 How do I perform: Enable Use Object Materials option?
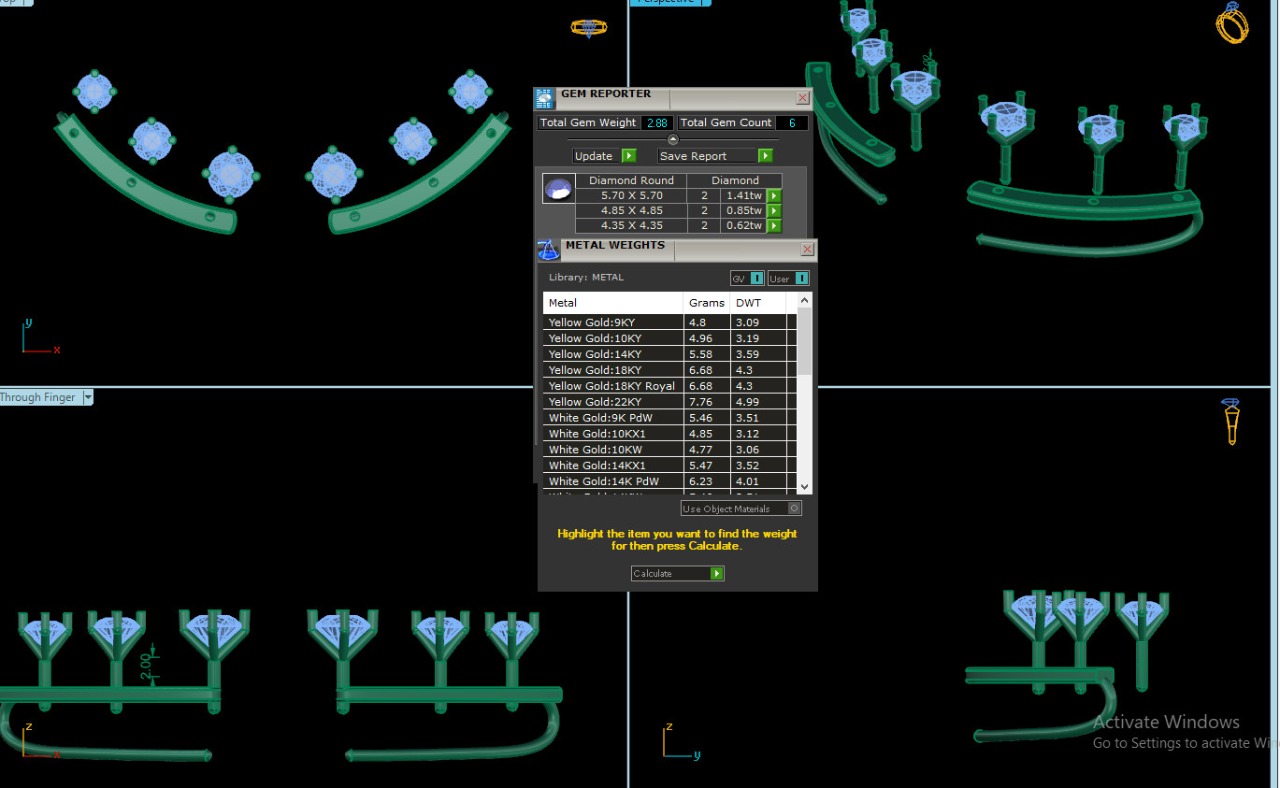(794, 508)
